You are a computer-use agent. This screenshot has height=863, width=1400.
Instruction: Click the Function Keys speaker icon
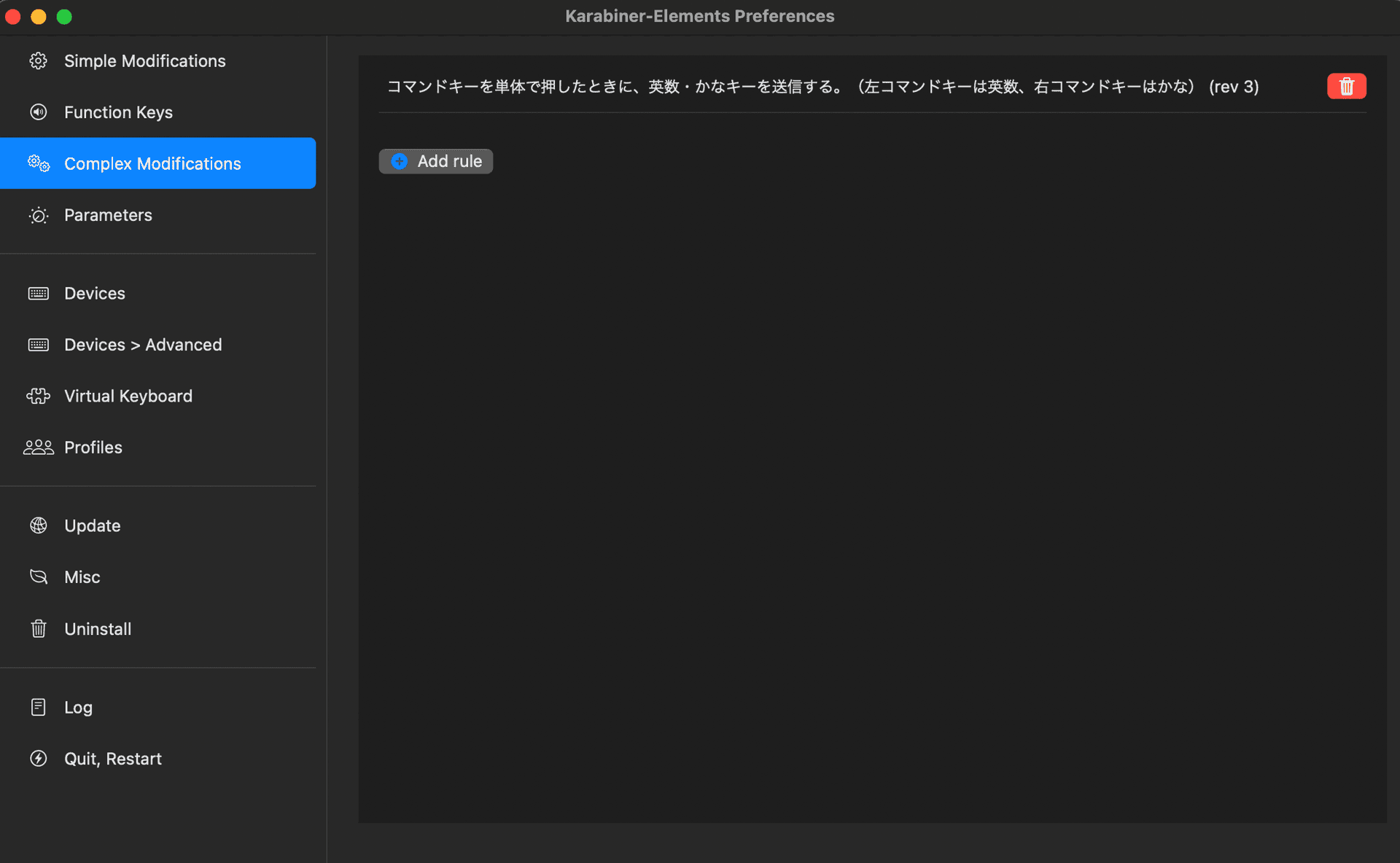coord(39,112)
